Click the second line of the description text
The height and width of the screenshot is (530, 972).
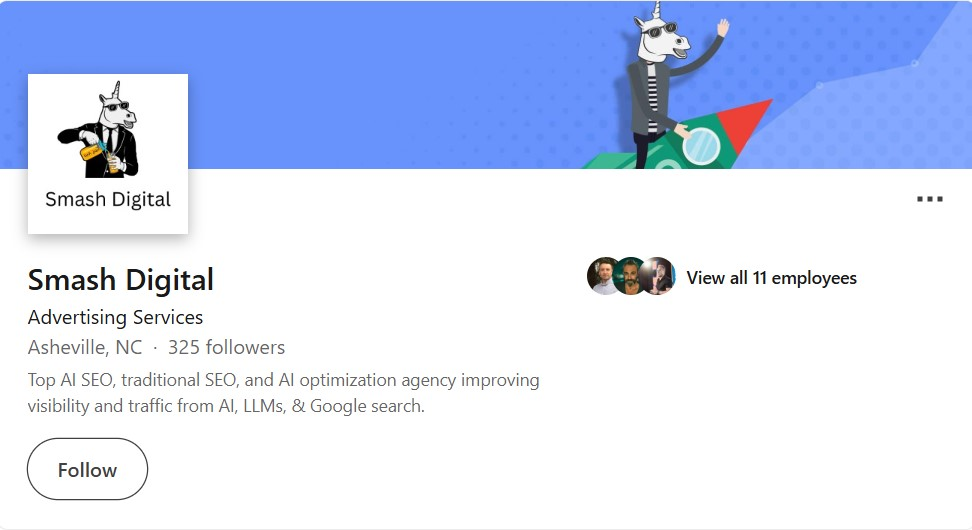226,406
